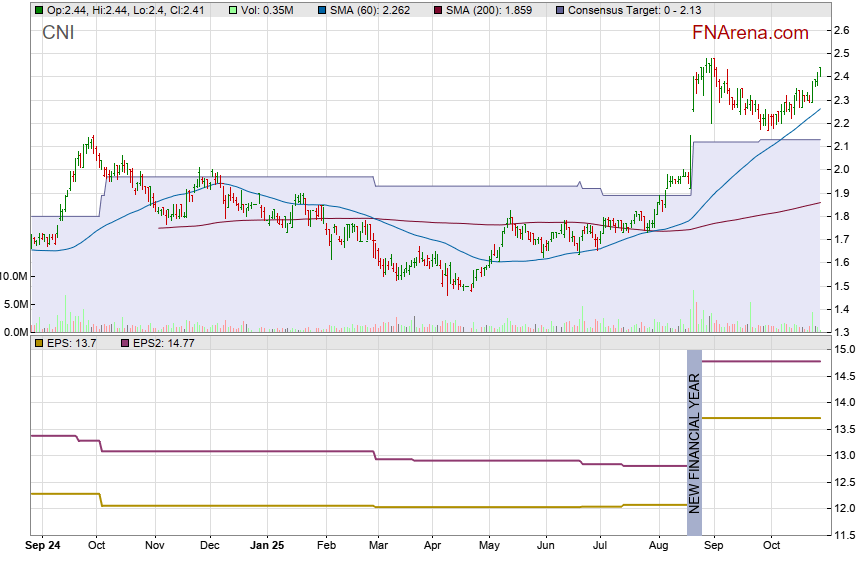Select the Aug month label on axis
The height and width of the screenshot is (566, 859).
(657, 547)
